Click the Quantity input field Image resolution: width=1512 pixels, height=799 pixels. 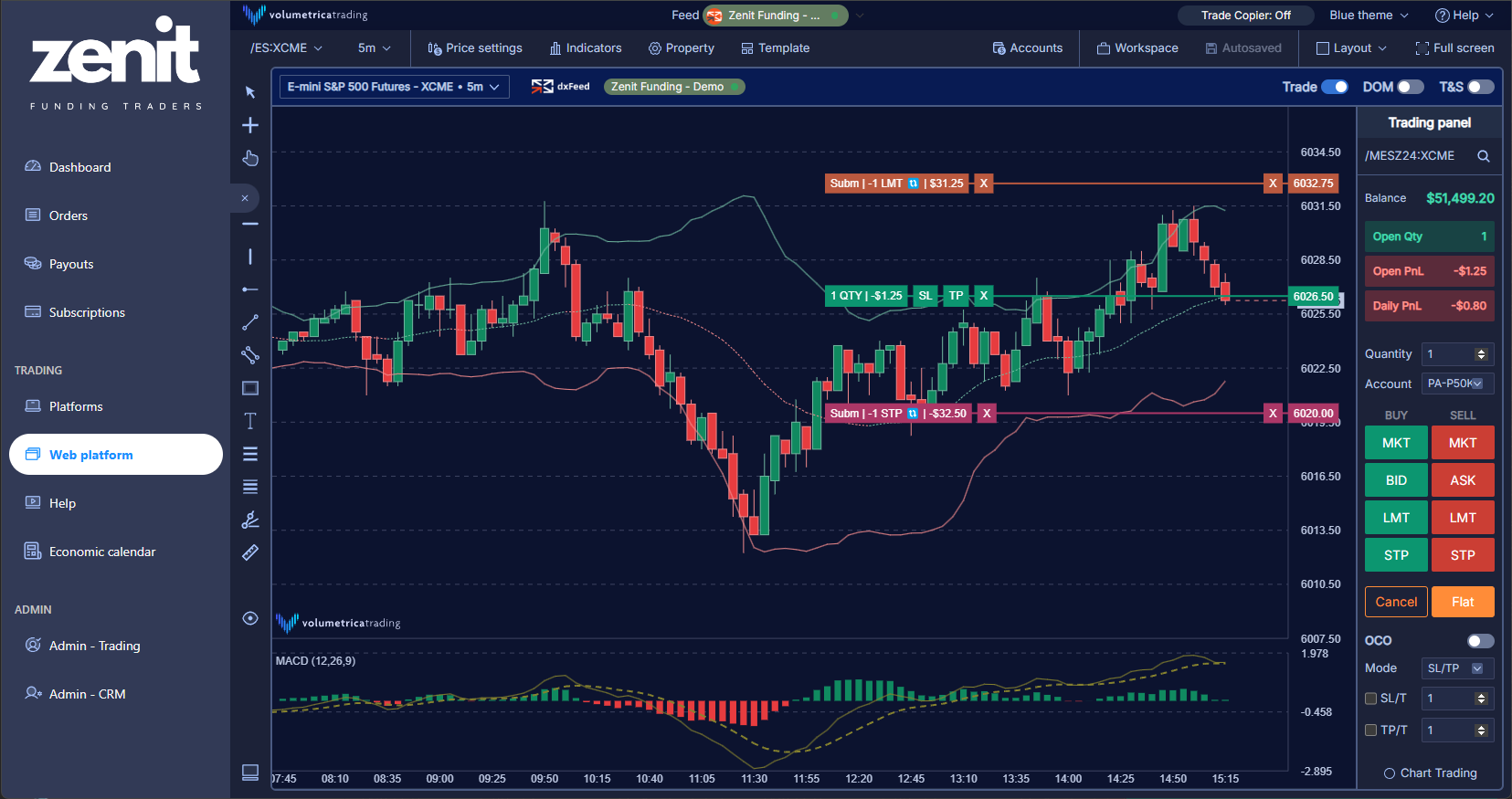click(1448, 354)
